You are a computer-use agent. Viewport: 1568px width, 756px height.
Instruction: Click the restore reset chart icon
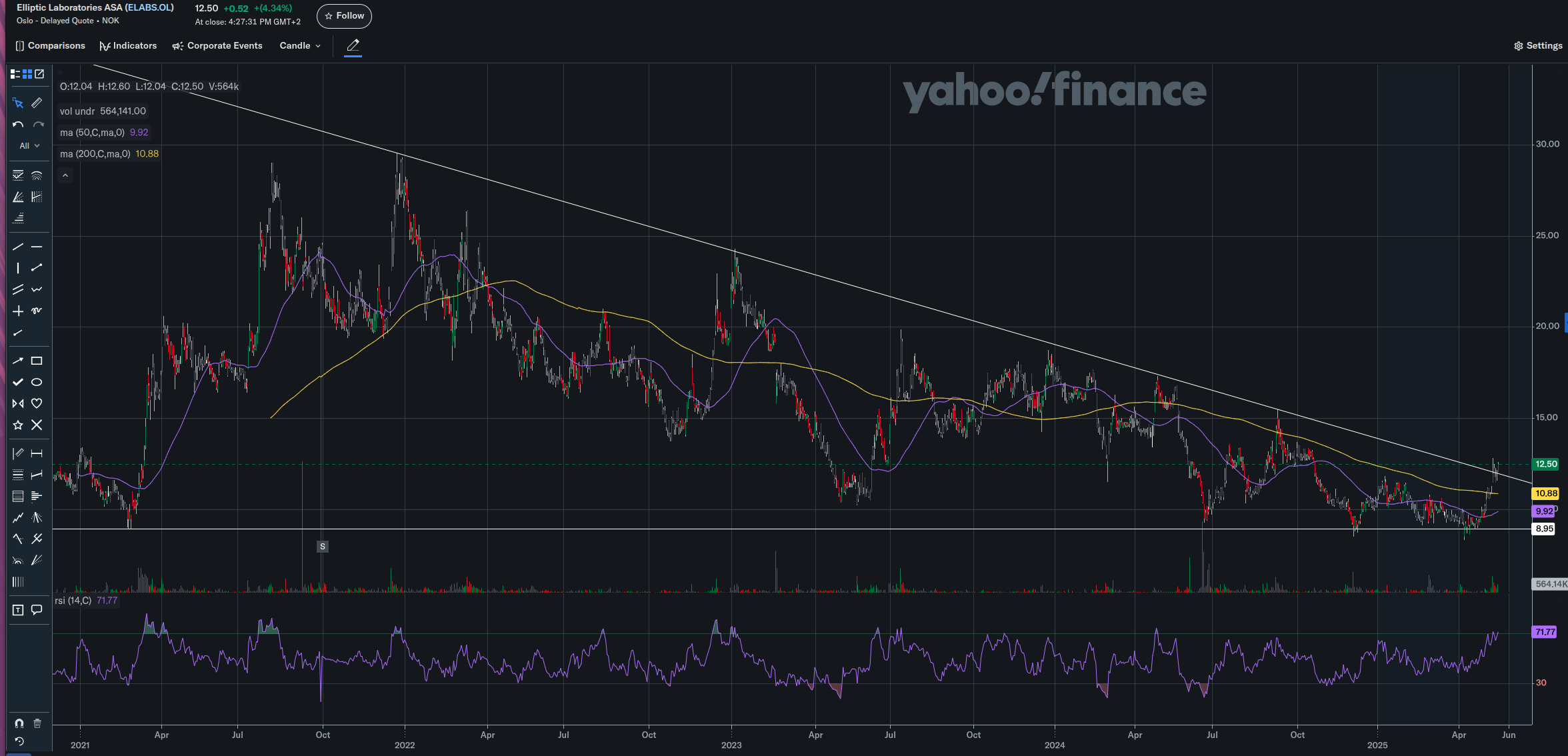19,741
